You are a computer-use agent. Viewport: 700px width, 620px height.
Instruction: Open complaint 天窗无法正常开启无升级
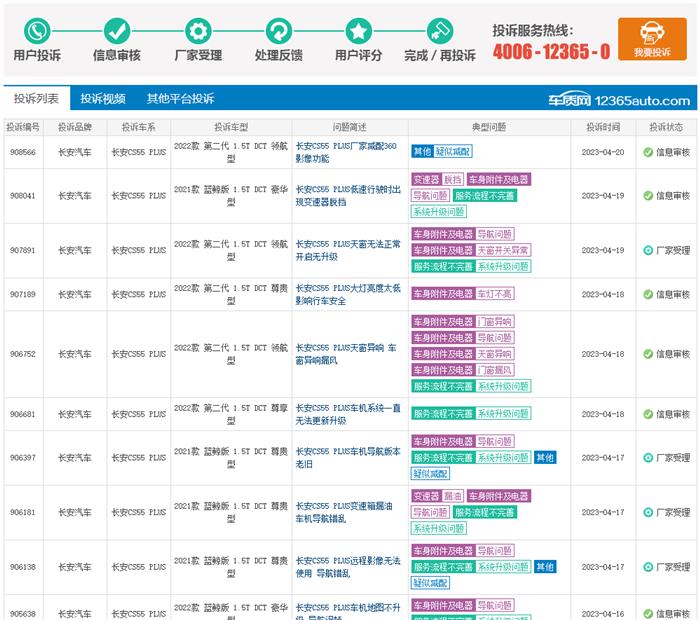[x=348, y=250]
